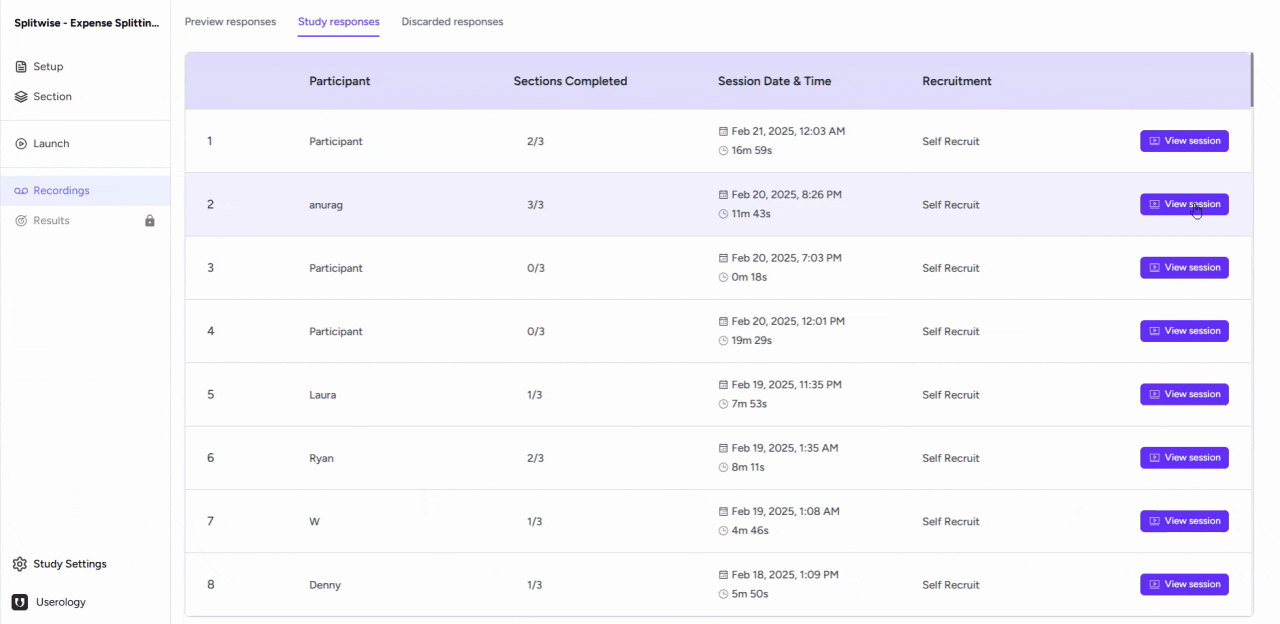Click the Launch play icon
Image resolution: width=1280 pixels, height=624 pixels.
tap(21, 143)
